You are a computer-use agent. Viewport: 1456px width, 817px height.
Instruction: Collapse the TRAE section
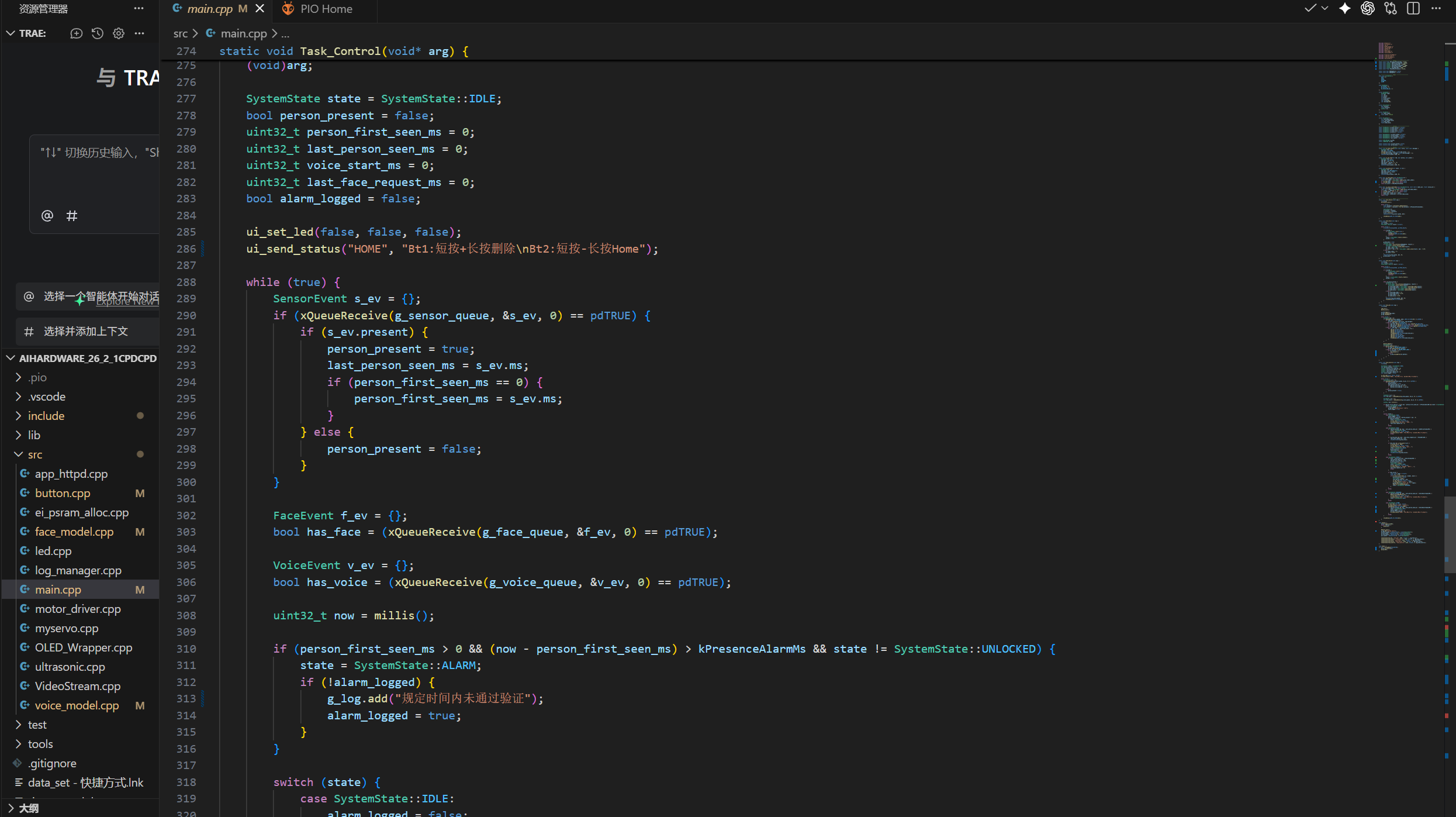pos(11,33)
